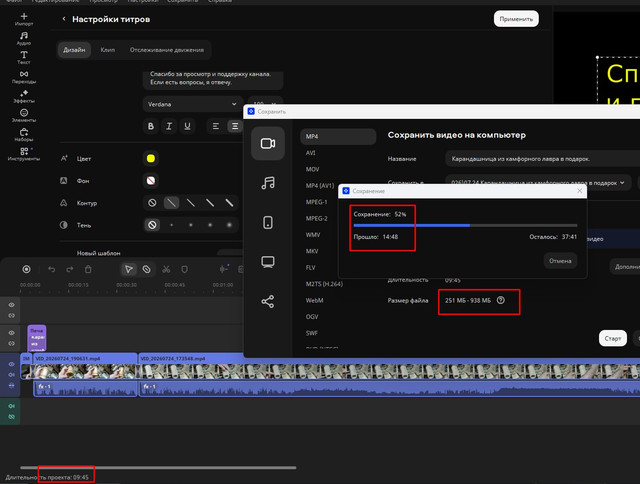Activate the selection arrow tool
The height and width of the screenshot is (484, 640).
(129, 269)
